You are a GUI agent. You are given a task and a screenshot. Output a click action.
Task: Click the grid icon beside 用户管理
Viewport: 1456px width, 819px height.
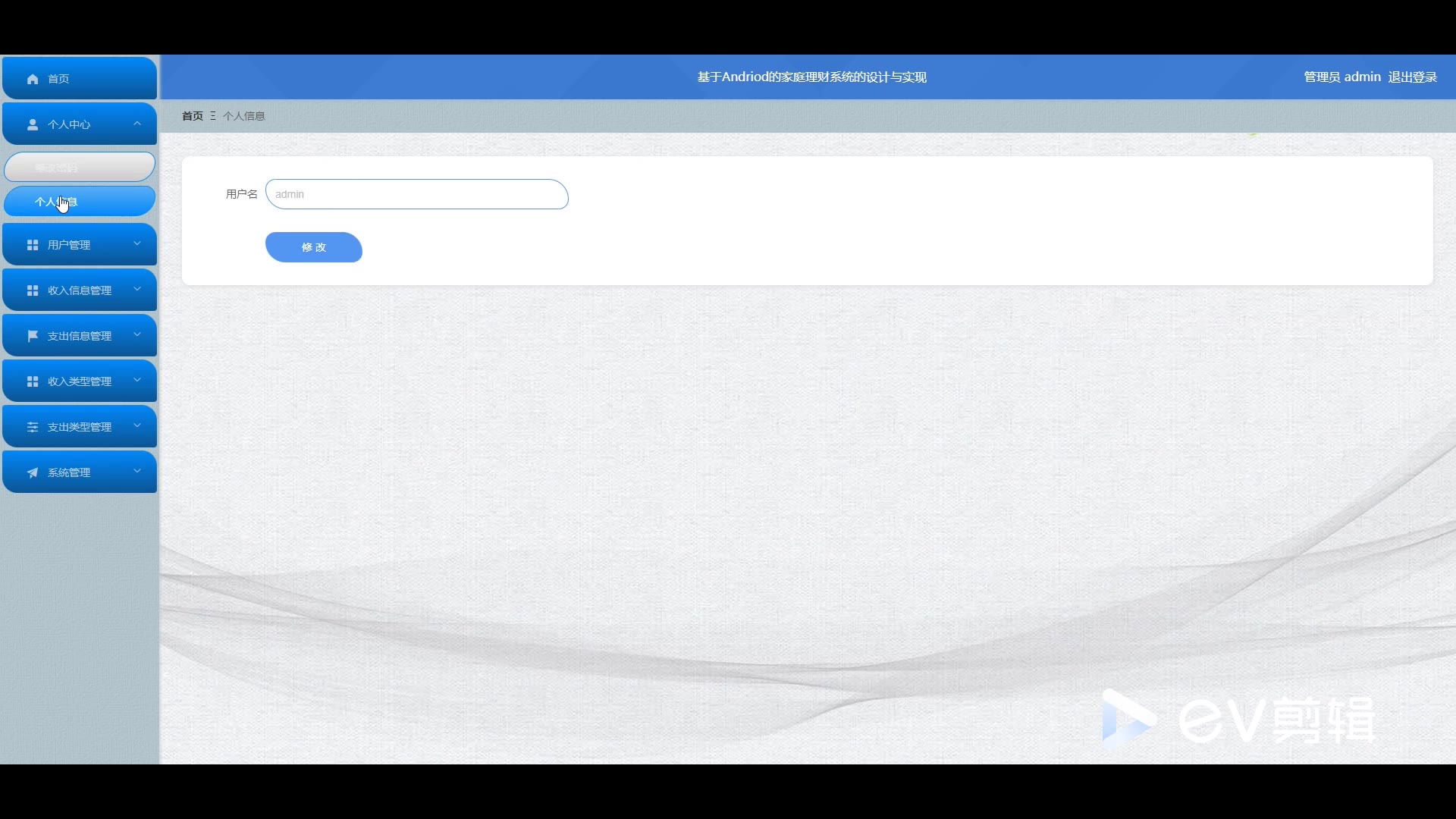point(33,245)
